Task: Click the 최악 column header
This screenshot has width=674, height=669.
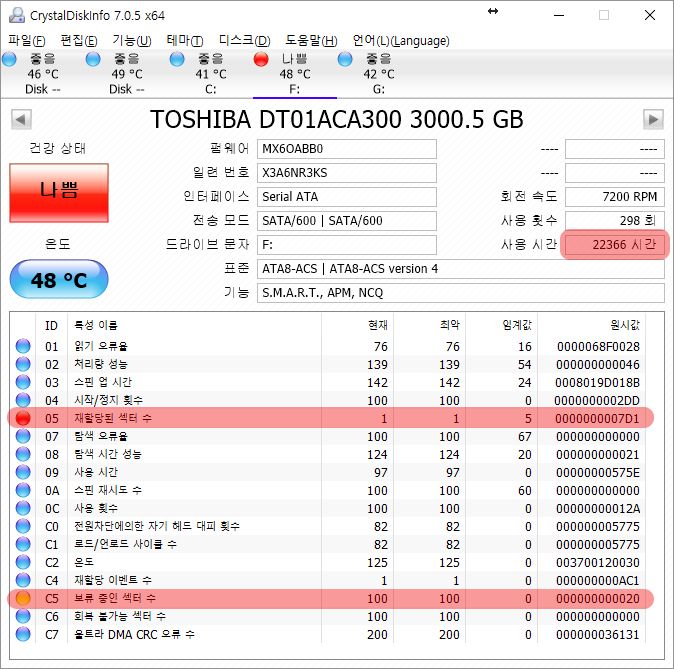Action: (429, 325)
